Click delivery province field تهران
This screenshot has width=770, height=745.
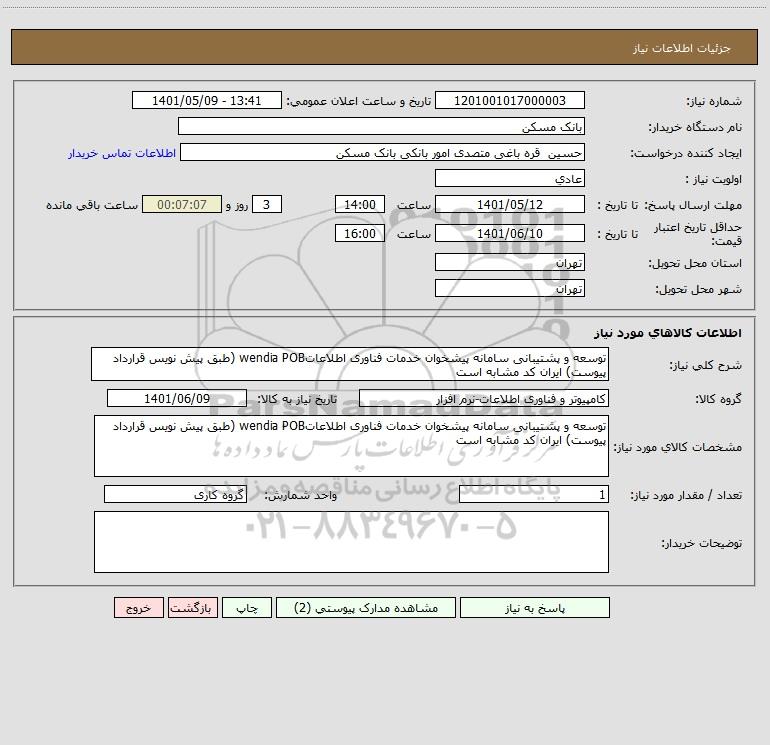tap(510, 262)
